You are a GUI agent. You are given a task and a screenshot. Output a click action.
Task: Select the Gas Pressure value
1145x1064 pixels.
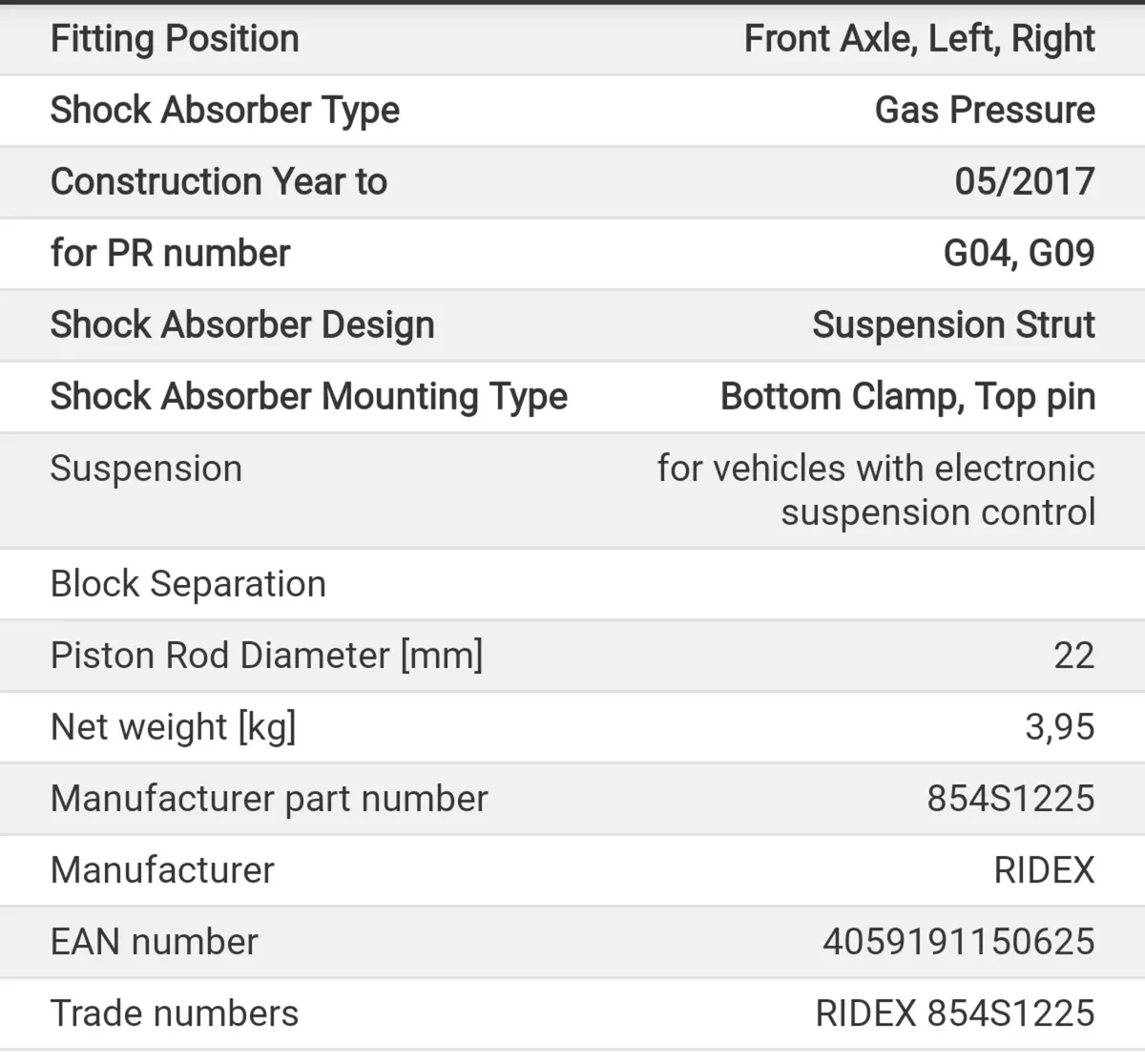coord(984,111)
